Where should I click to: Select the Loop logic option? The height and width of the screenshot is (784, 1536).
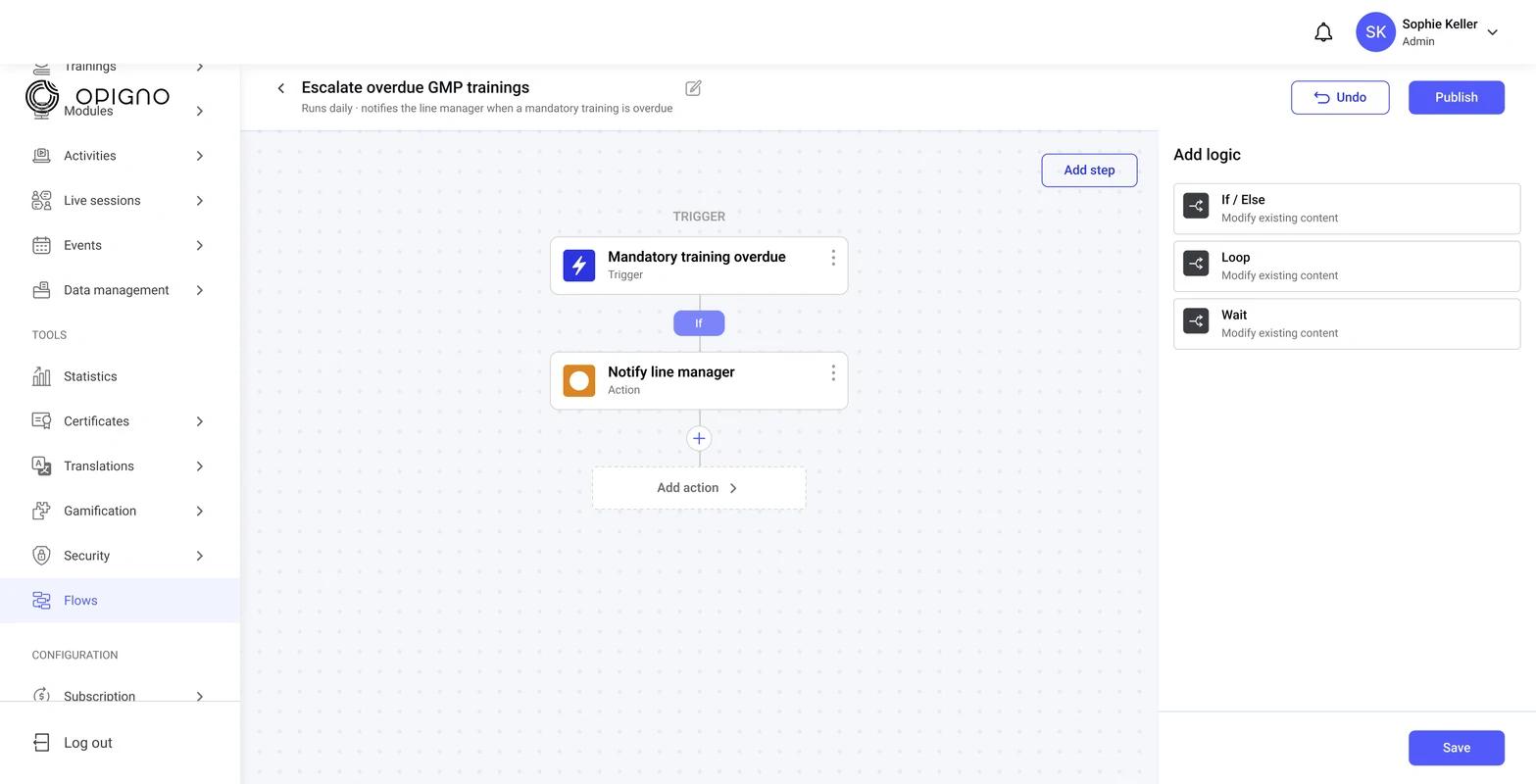click(x=1347, y=266)
